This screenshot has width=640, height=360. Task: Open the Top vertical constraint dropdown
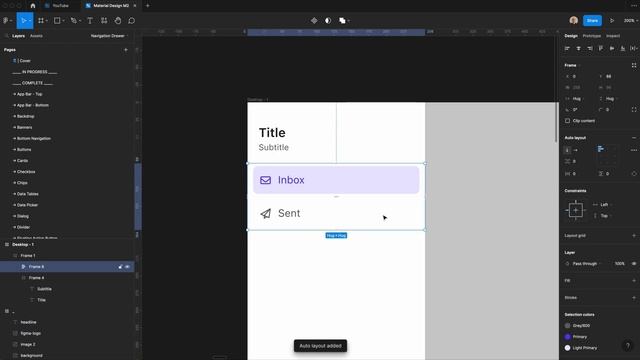coord(603,216)
